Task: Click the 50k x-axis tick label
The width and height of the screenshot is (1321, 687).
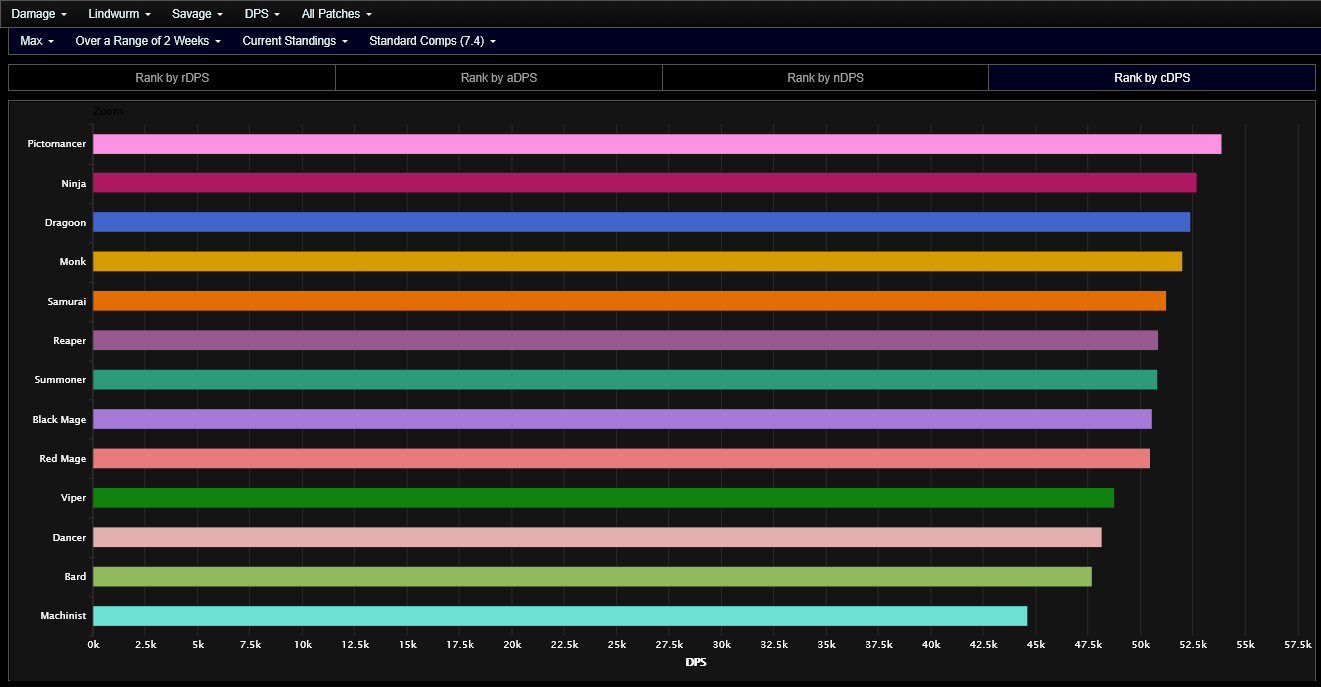Action: point(1141,645)
